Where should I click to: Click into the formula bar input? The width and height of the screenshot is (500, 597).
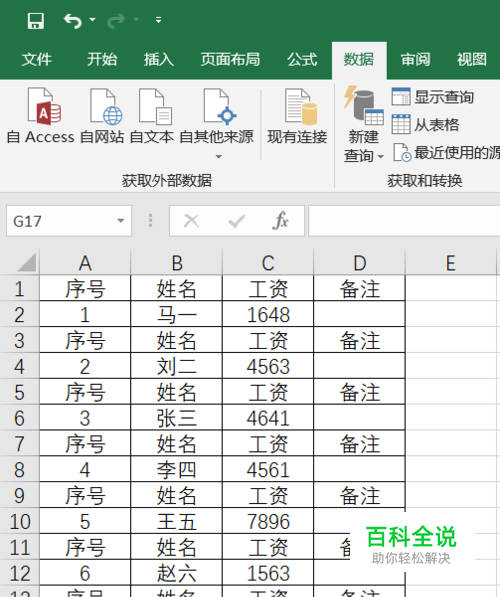(x=404, y=221)
